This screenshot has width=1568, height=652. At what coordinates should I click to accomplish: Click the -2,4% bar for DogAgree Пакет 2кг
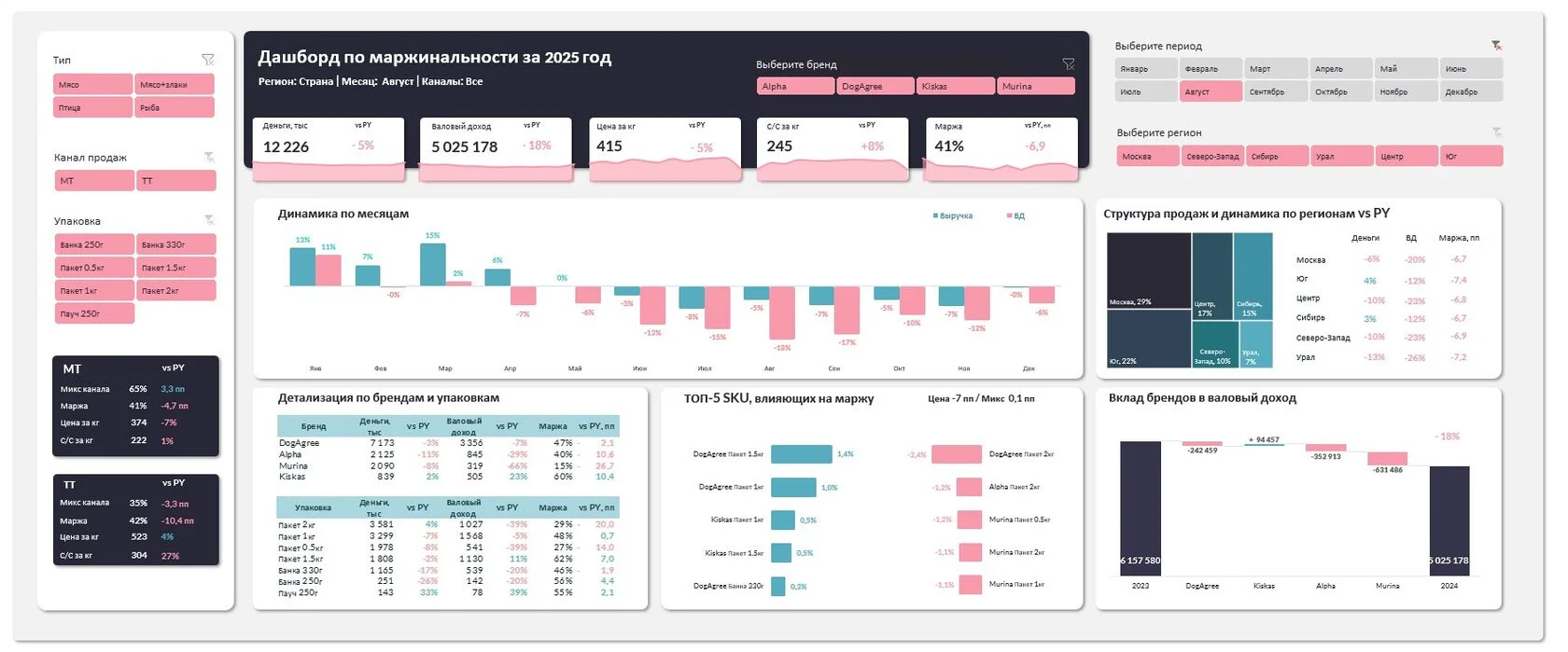[x=957, y=454]
